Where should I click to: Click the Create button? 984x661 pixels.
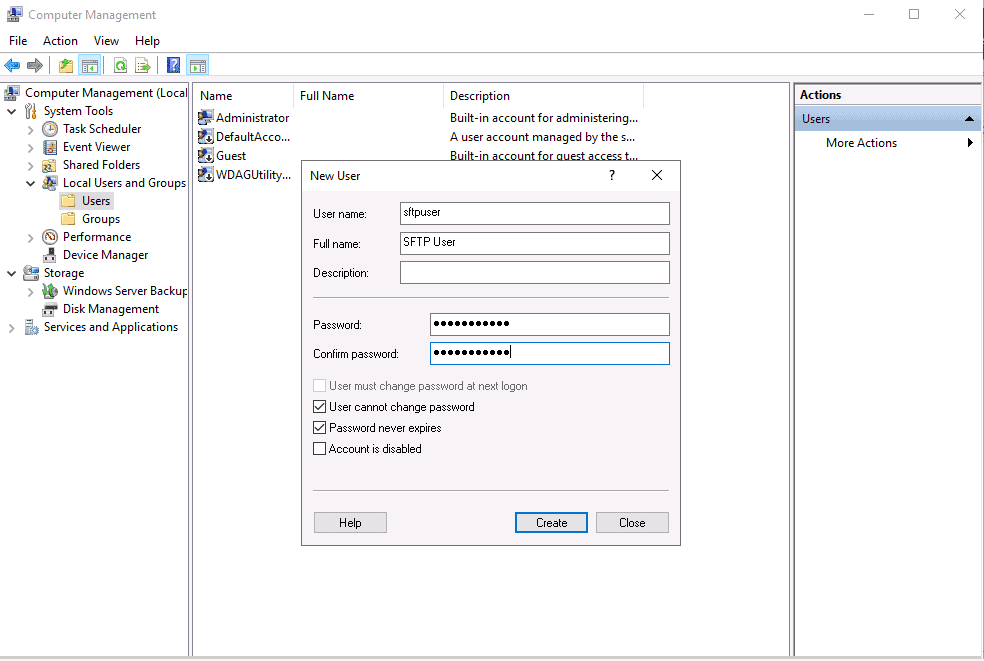(x=551, y=522)
